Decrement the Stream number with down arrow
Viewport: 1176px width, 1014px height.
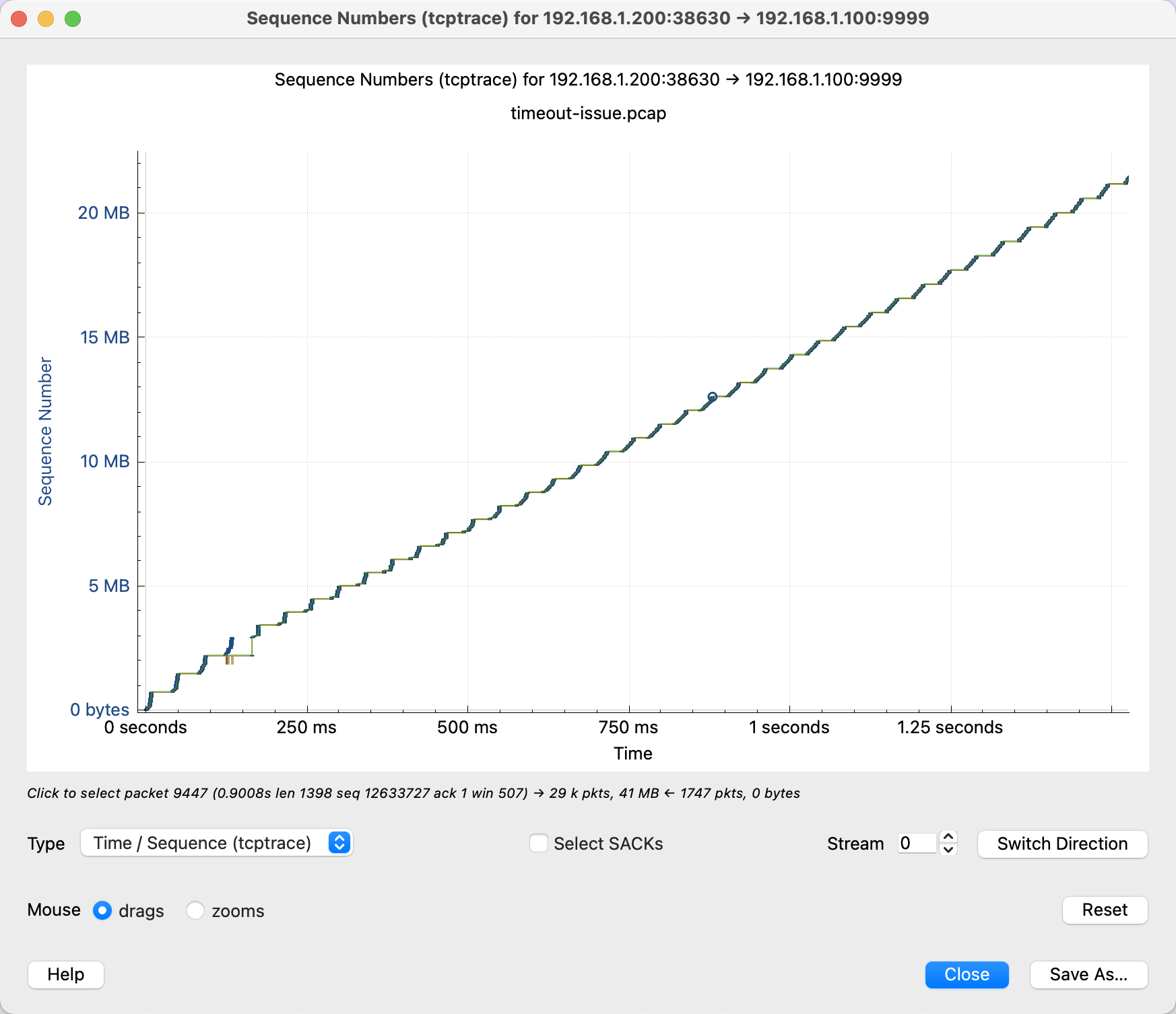pyautogui.click(x=948, y=850)
